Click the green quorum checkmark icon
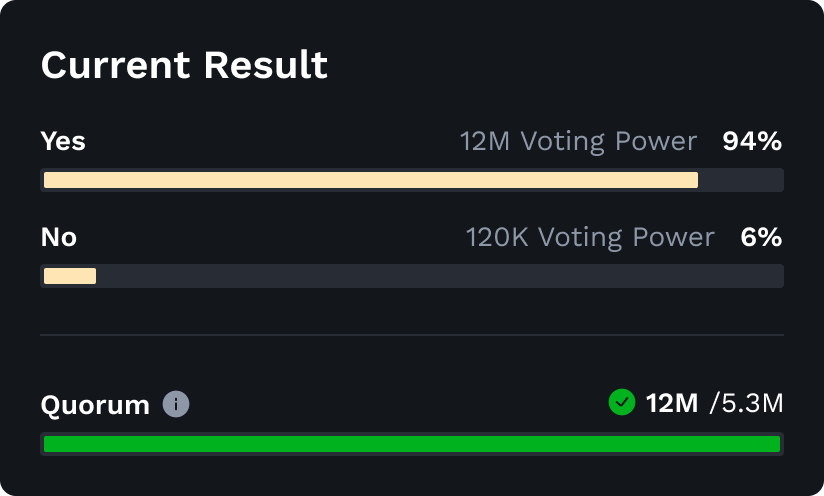This screenshot has height=496, width=824. pyautogui.click(x=622, y=402)
